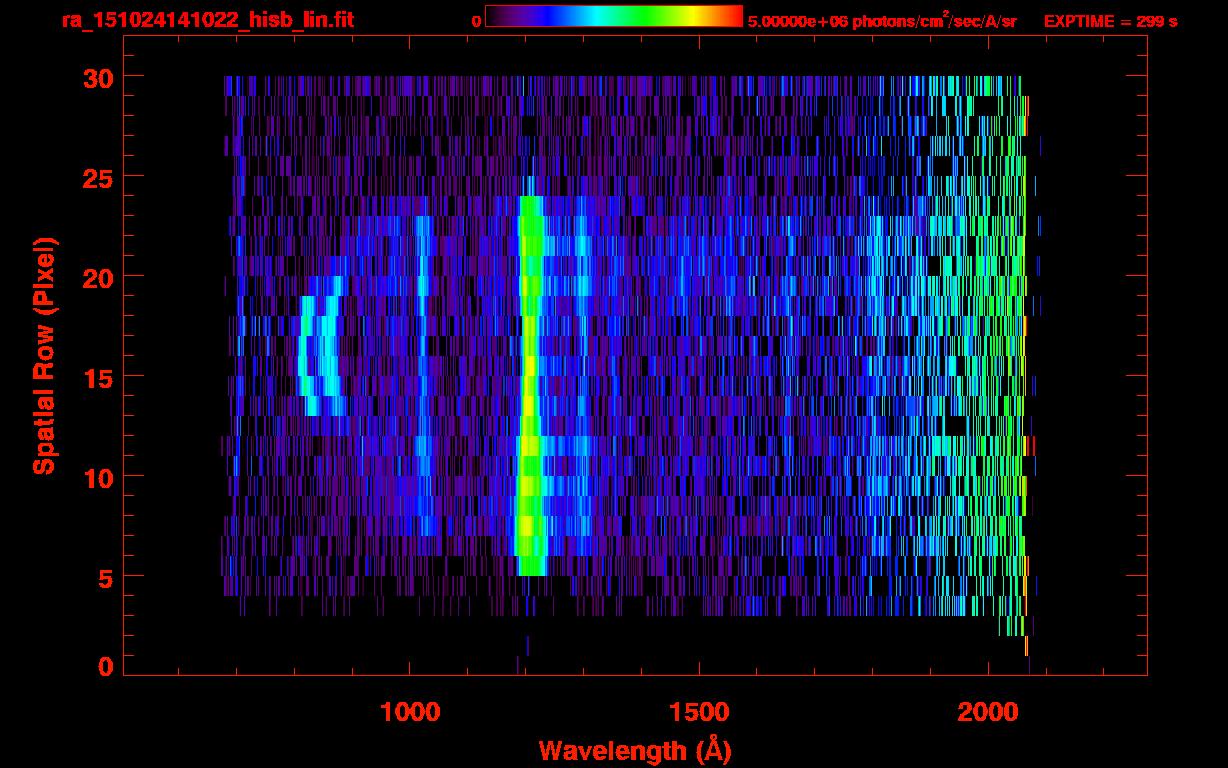This screenshot has height=768, width=1228.
Task: Click the EXPTIME = 299 s text
Action: coord(1110,21)
